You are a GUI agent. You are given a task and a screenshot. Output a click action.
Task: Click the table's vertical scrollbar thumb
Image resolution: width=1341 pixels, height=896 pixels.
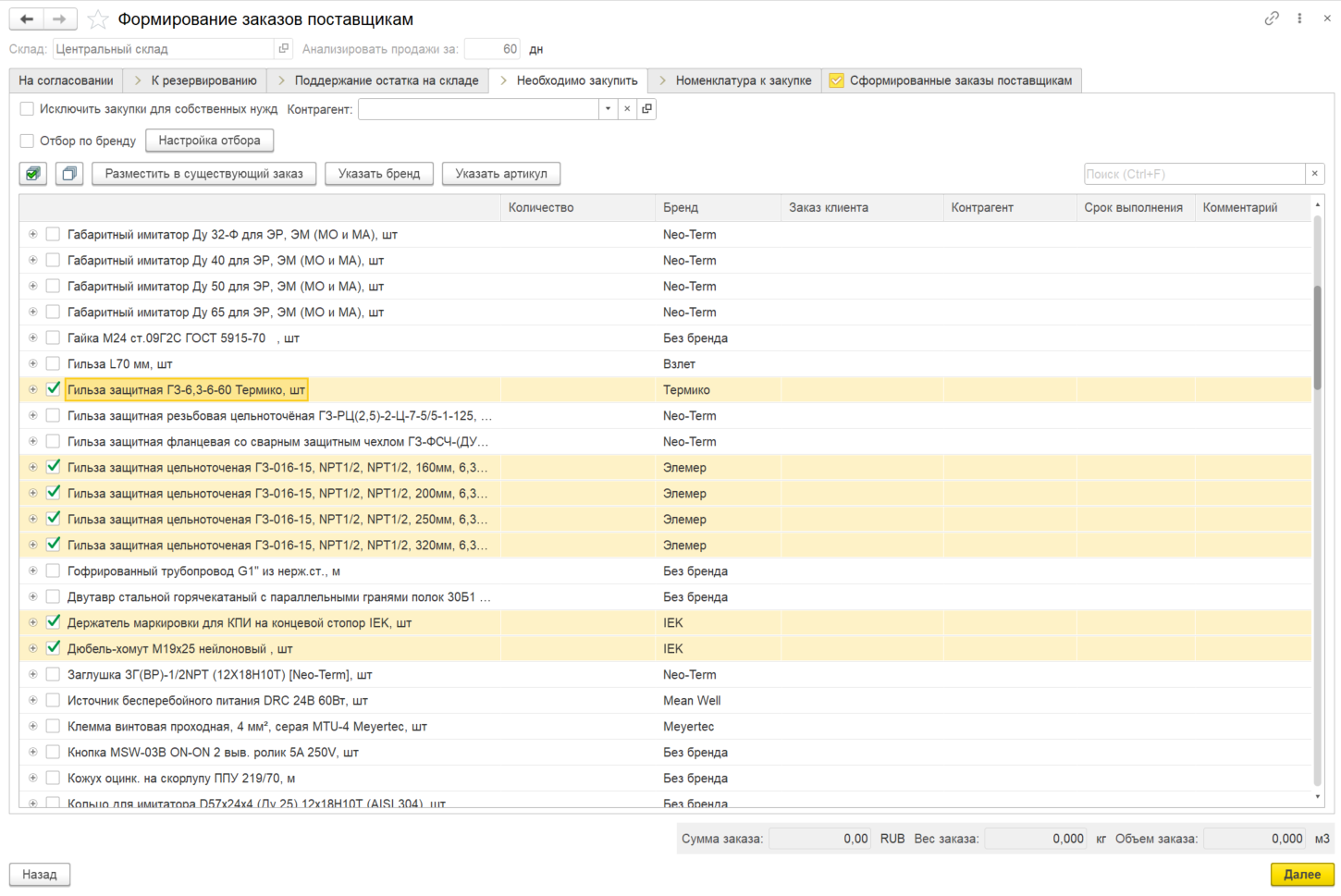coord(1317,338)
